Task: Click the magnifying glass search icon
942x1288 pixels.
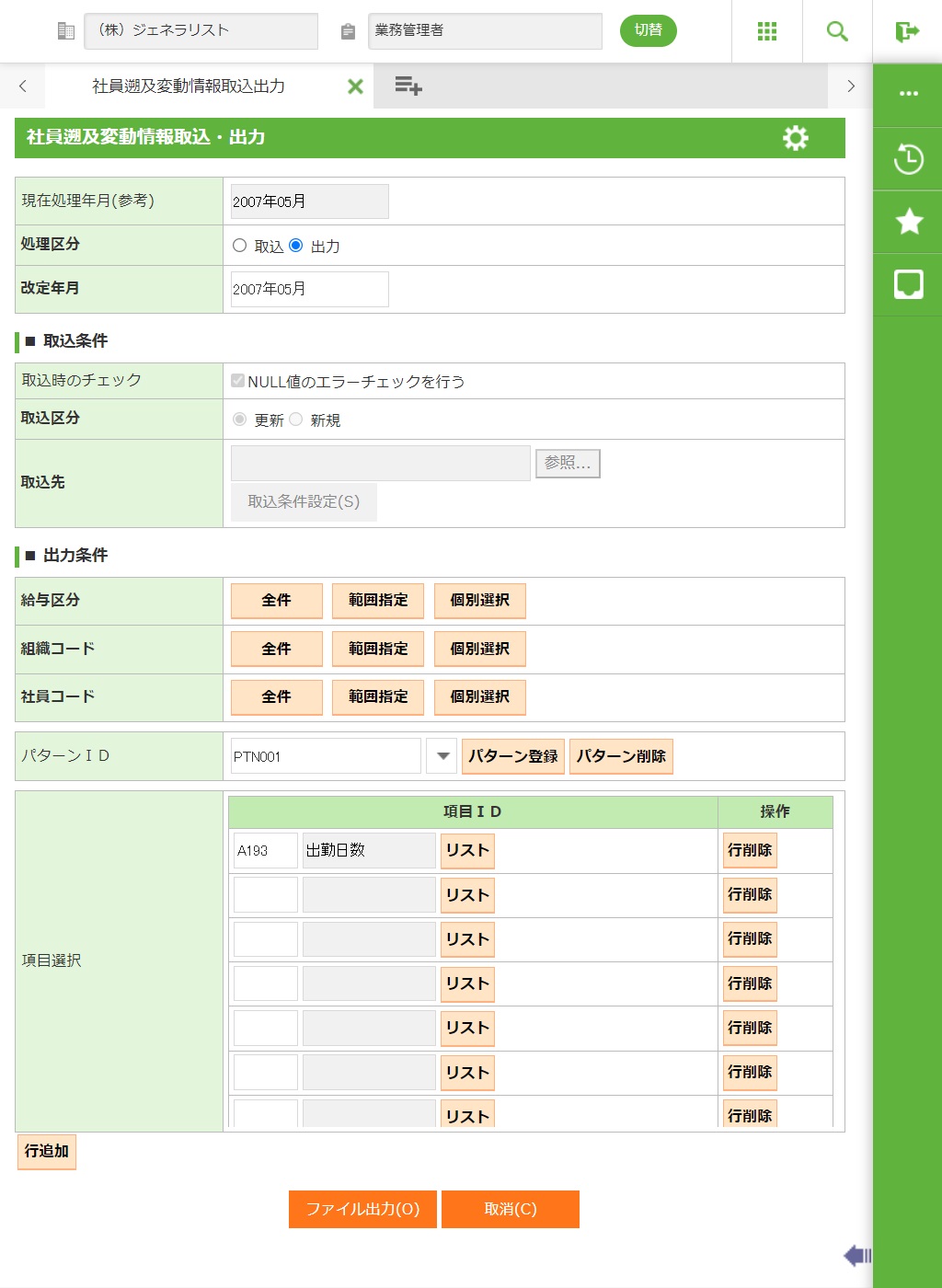Action: (x=837, y=31)
